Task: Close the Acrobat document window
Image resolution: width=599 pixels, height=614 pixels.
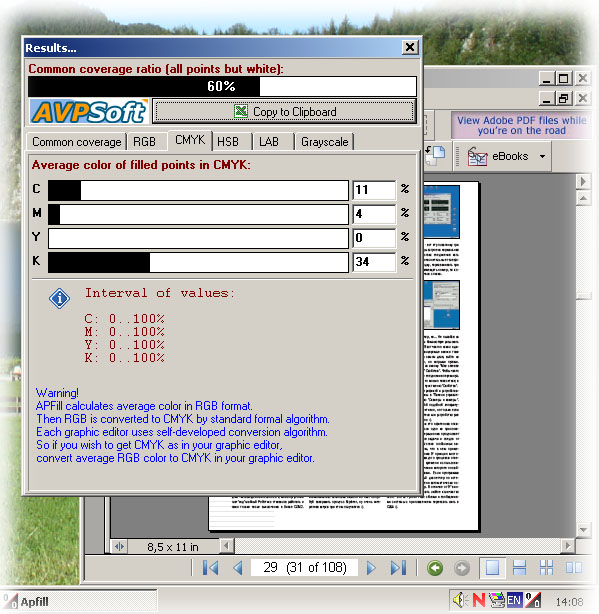Action: (583, 98)
